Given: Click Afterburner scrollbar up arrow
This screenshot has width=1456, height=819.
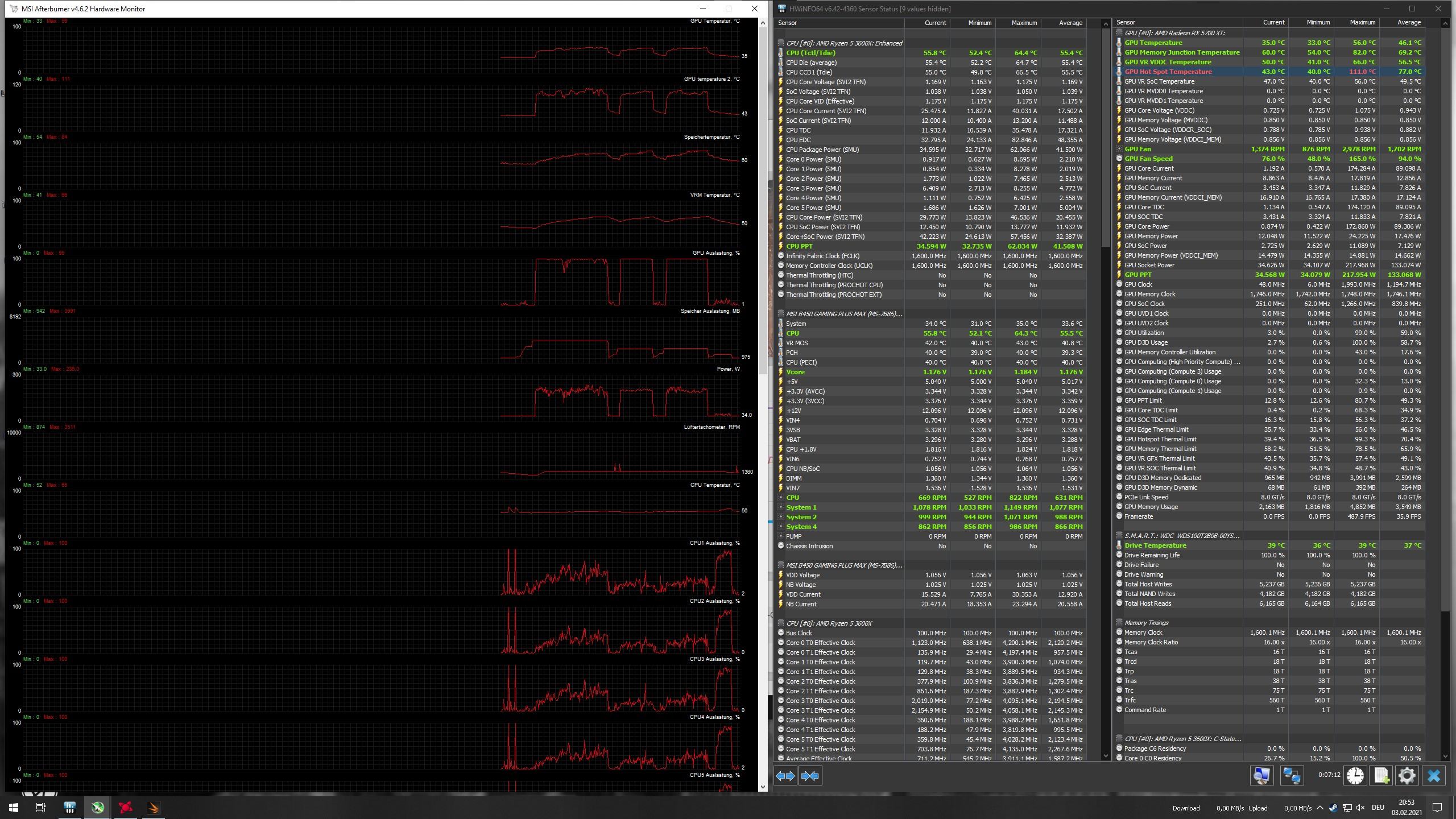Looking at the screenshot, I should pyautogui.click(x=763, y=23).
